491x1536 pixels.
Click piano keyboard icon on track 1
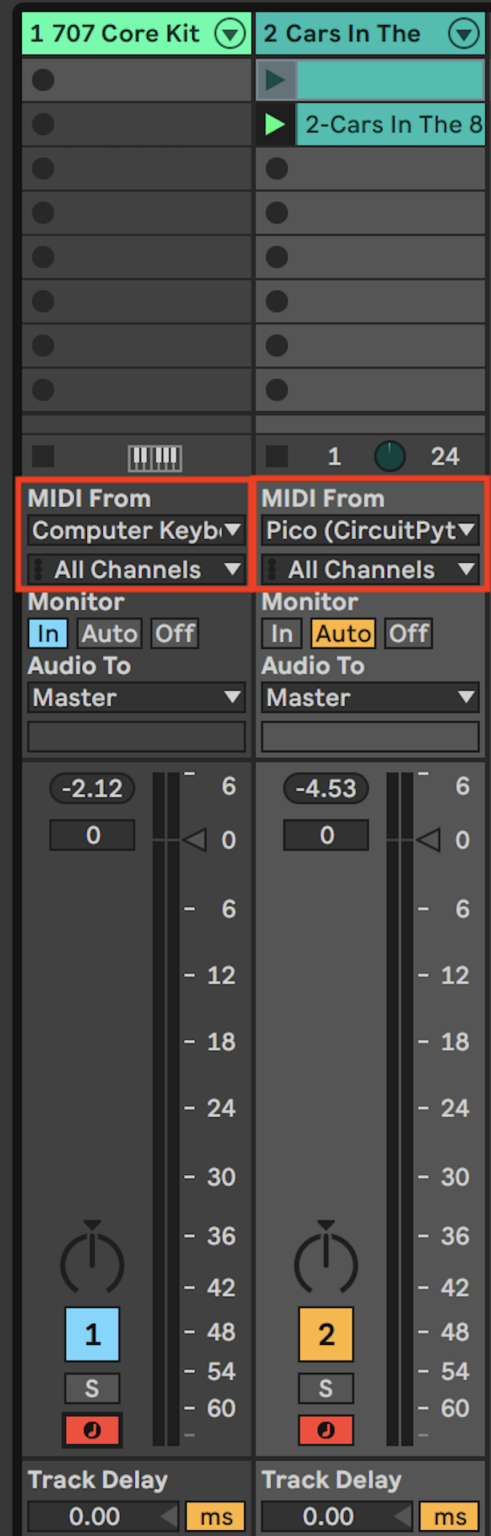(155, 458)
